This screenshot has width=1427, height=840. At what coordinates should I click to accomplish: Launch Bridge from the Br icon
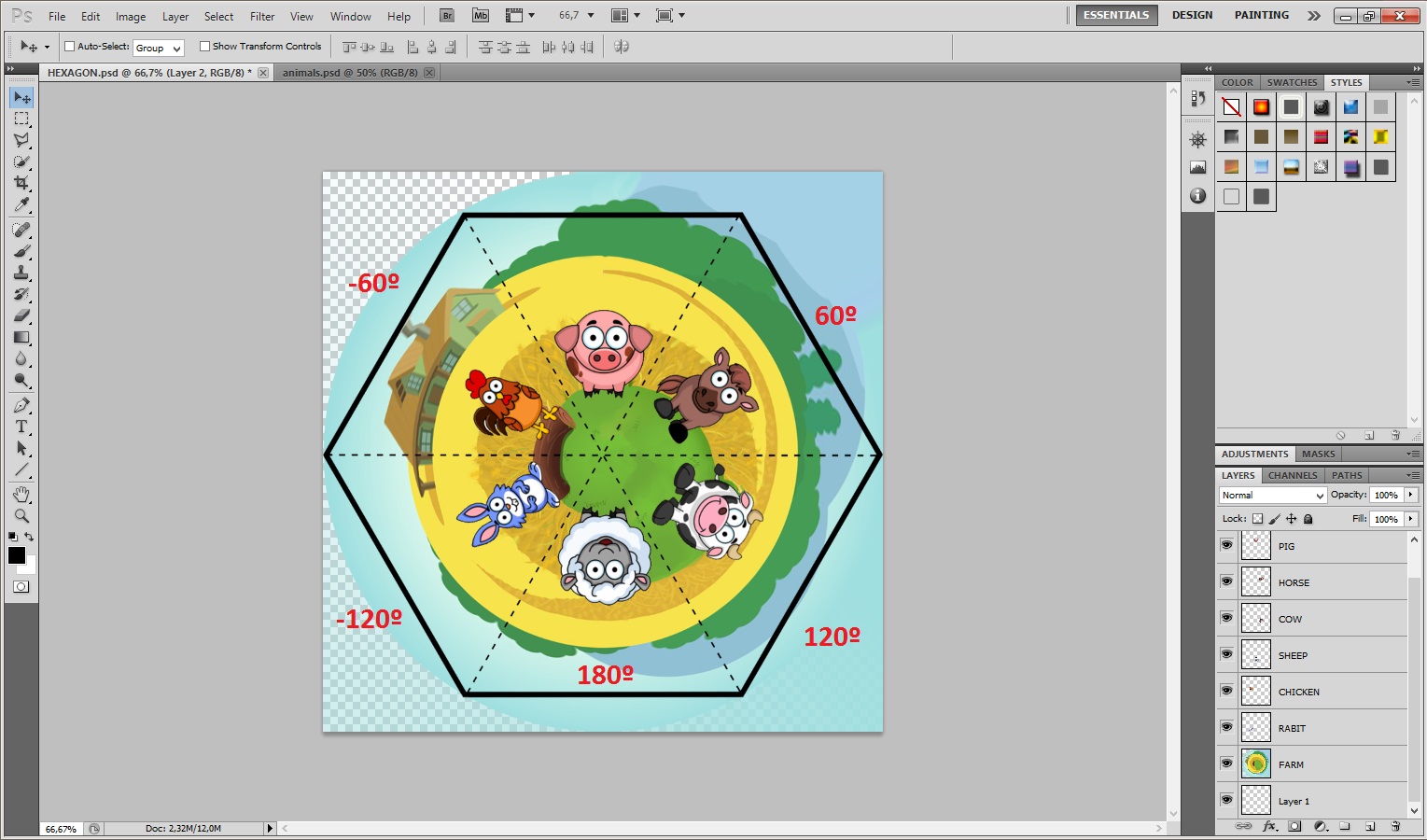click(447, 16)
